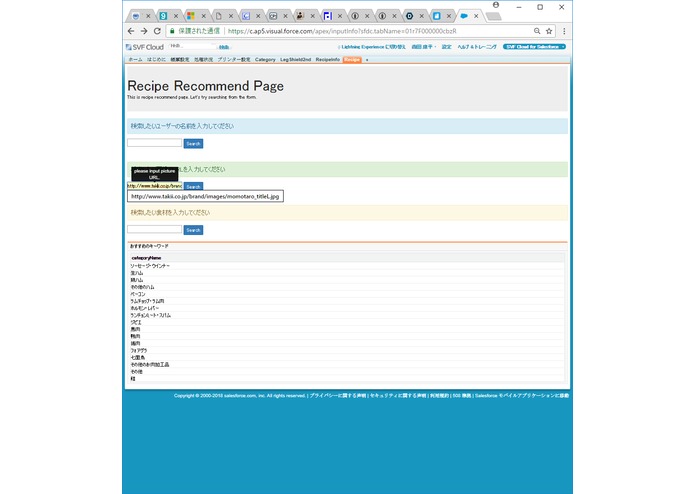Open the 設定 link in header

point(446,47)
